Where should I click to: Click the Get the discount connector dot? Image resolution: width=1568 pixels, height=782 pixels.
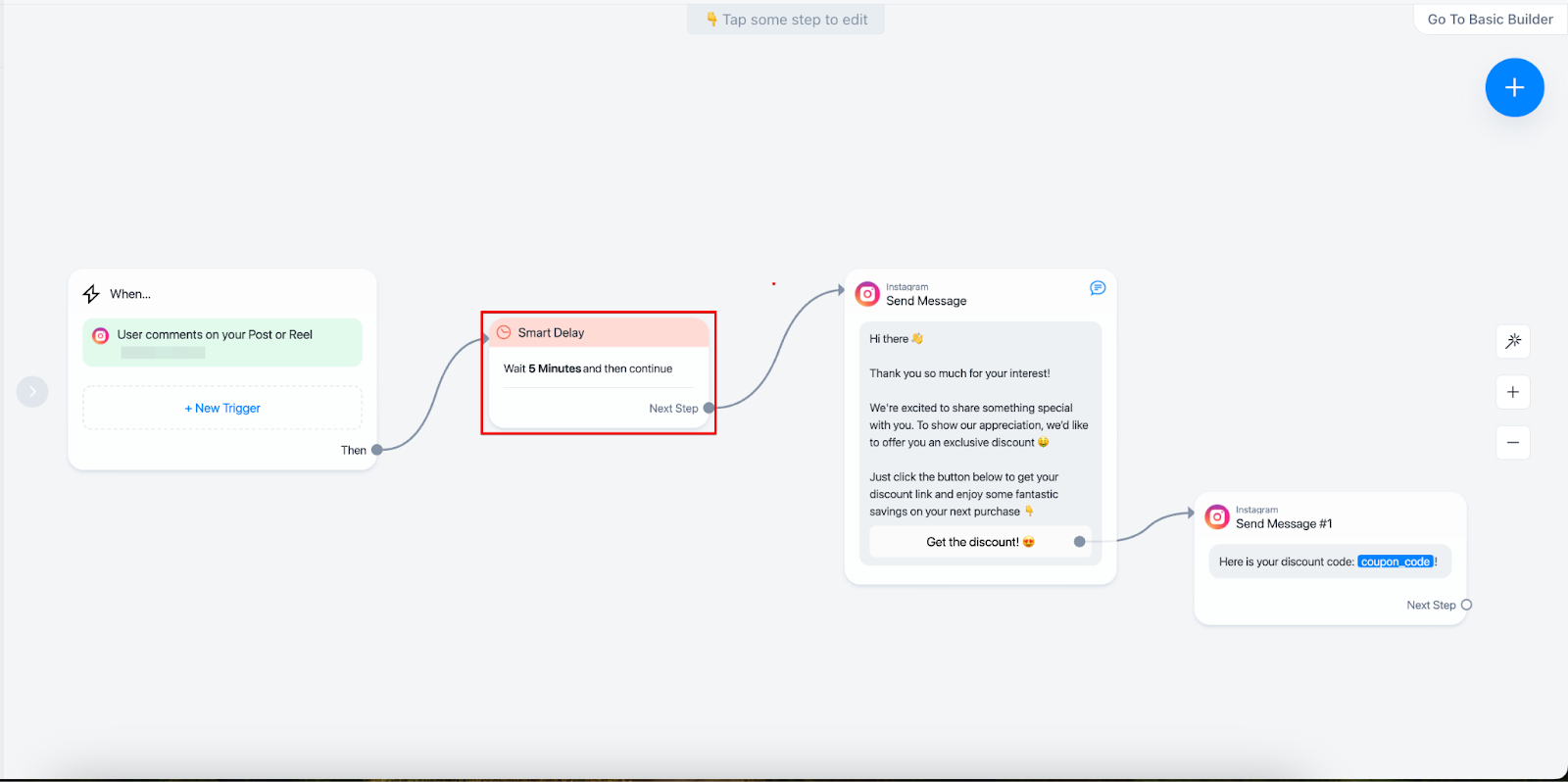(x=1079, y=542)
